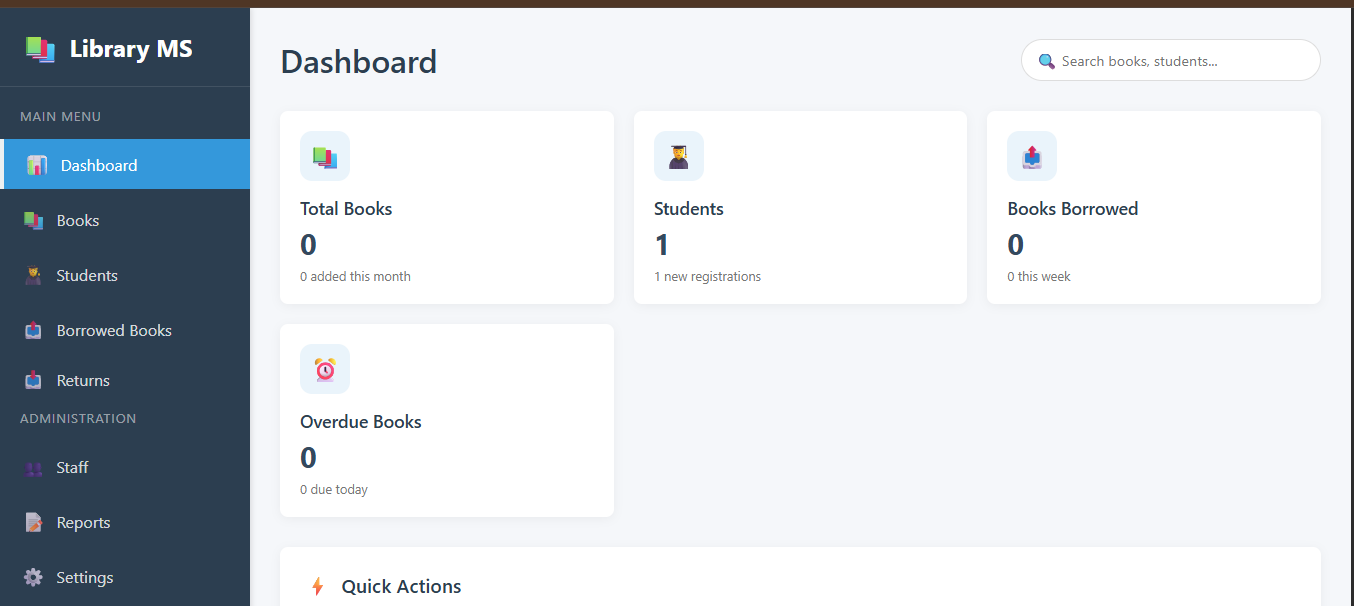Click the Staff people icon in sidebar

pyautogui.click(x=34, y=468)
